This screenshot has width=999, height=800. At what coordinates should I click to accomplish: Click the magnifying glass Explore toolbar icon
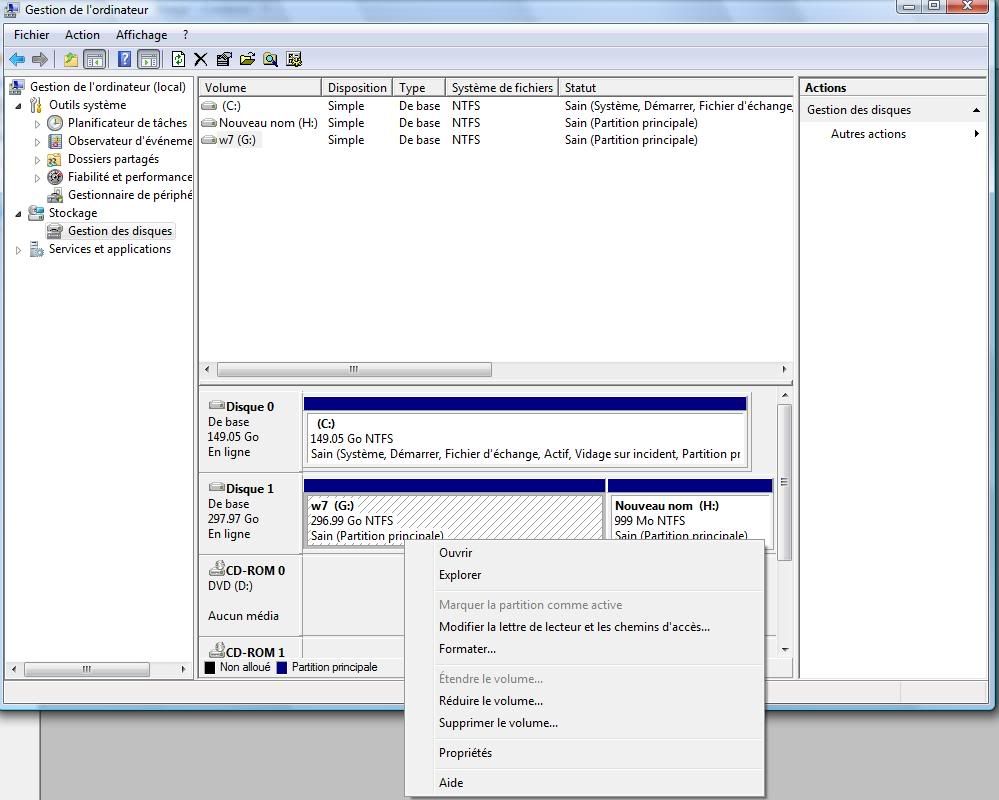270,59
